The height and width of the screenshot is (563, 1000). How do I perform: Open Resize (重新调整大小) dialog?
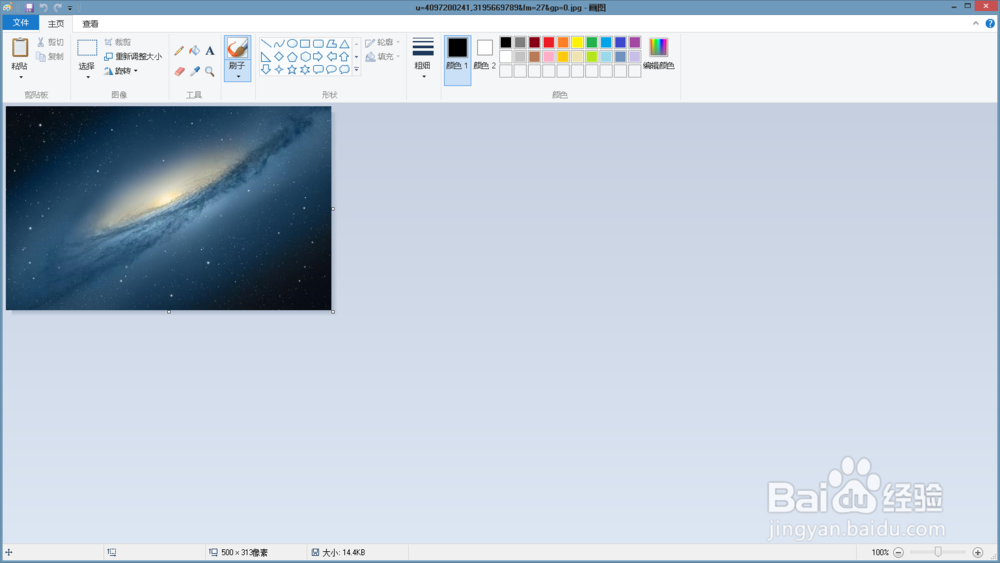(x=133, y=57)
